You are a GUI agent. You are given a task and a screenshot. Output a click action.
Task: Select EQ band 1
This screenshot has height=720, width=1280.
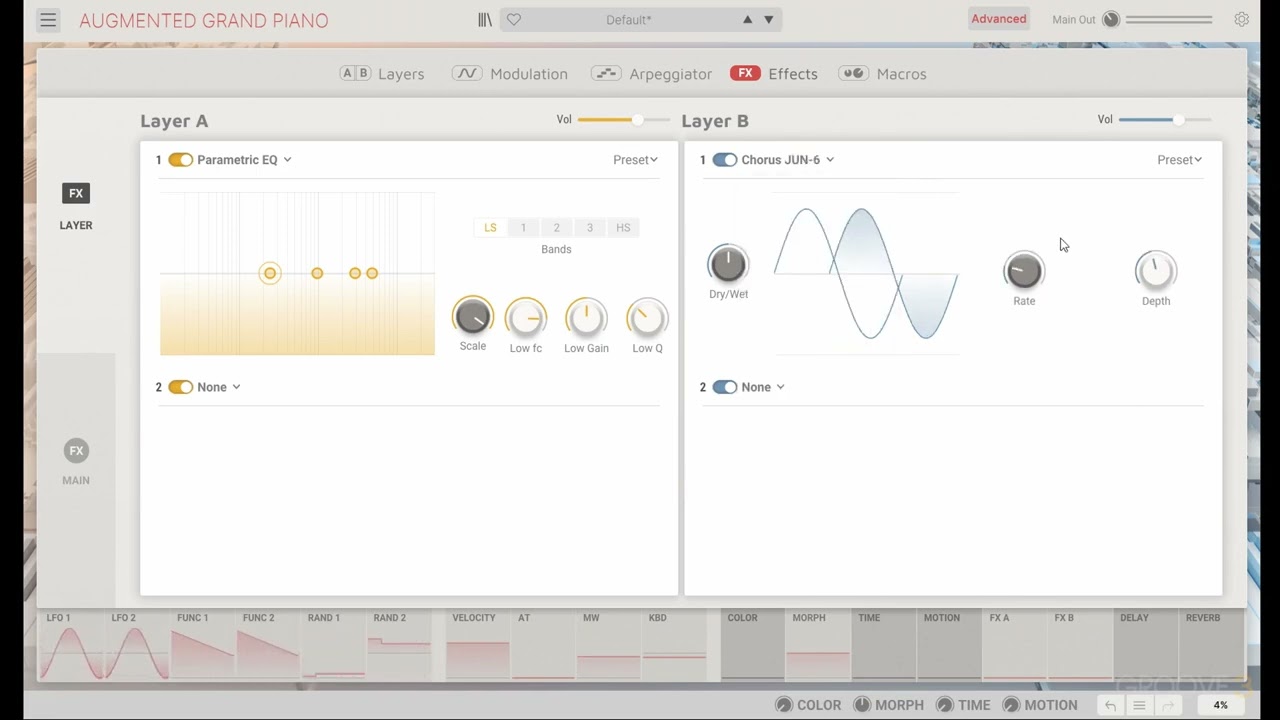(x=523, y=228)
